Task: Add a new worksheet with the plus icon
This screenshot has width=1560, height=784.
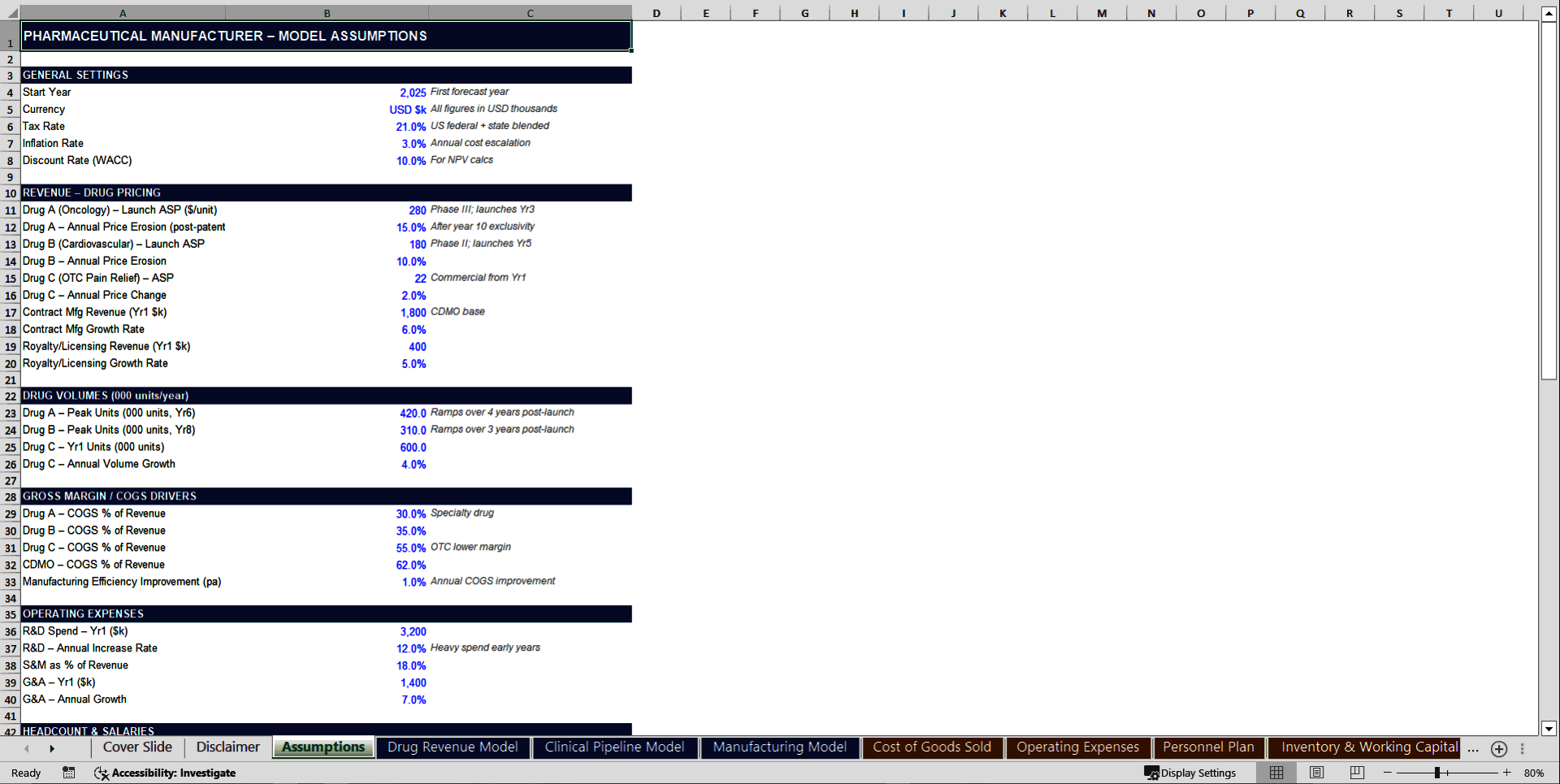Action: point(1498,748)
